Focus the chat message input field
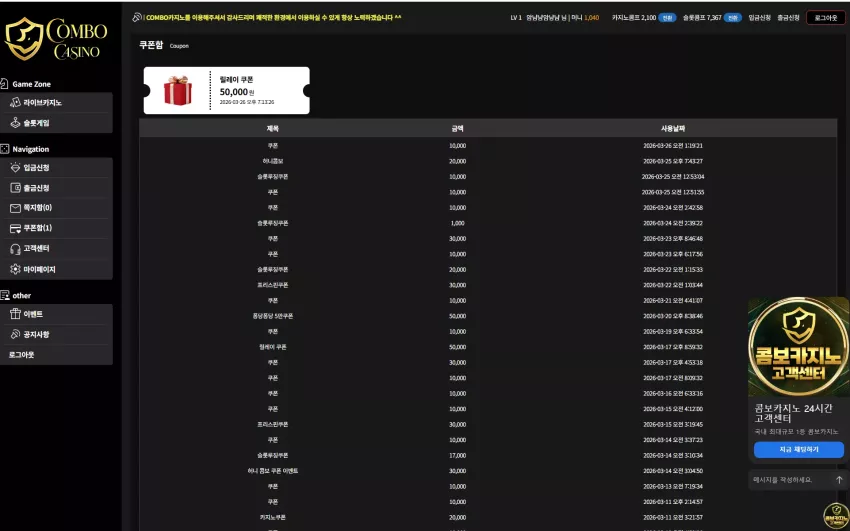Viewport: 850px width, 531px height. 791,480
